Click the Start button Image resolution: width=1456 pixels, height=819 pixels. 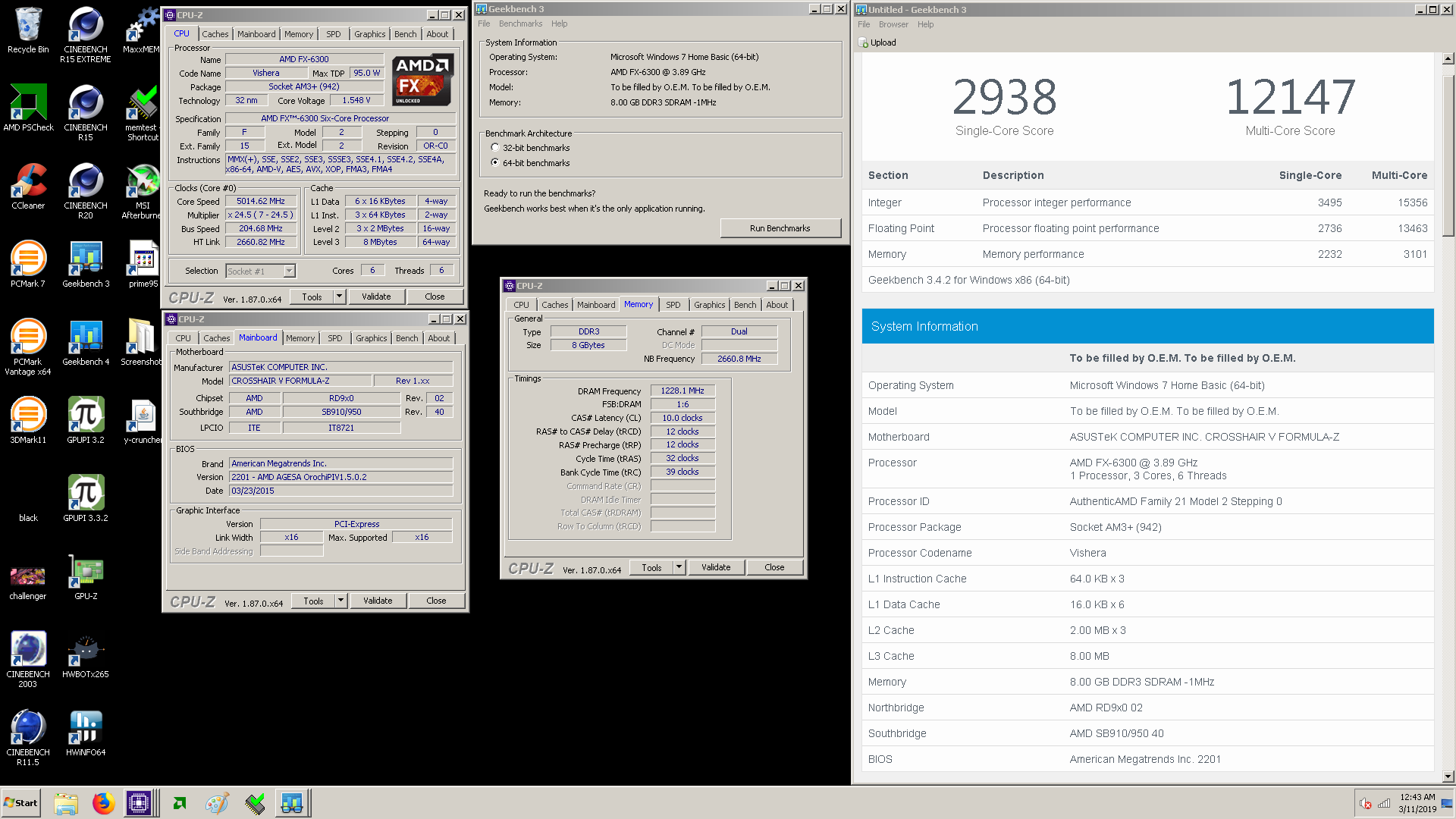click(21, 803)
